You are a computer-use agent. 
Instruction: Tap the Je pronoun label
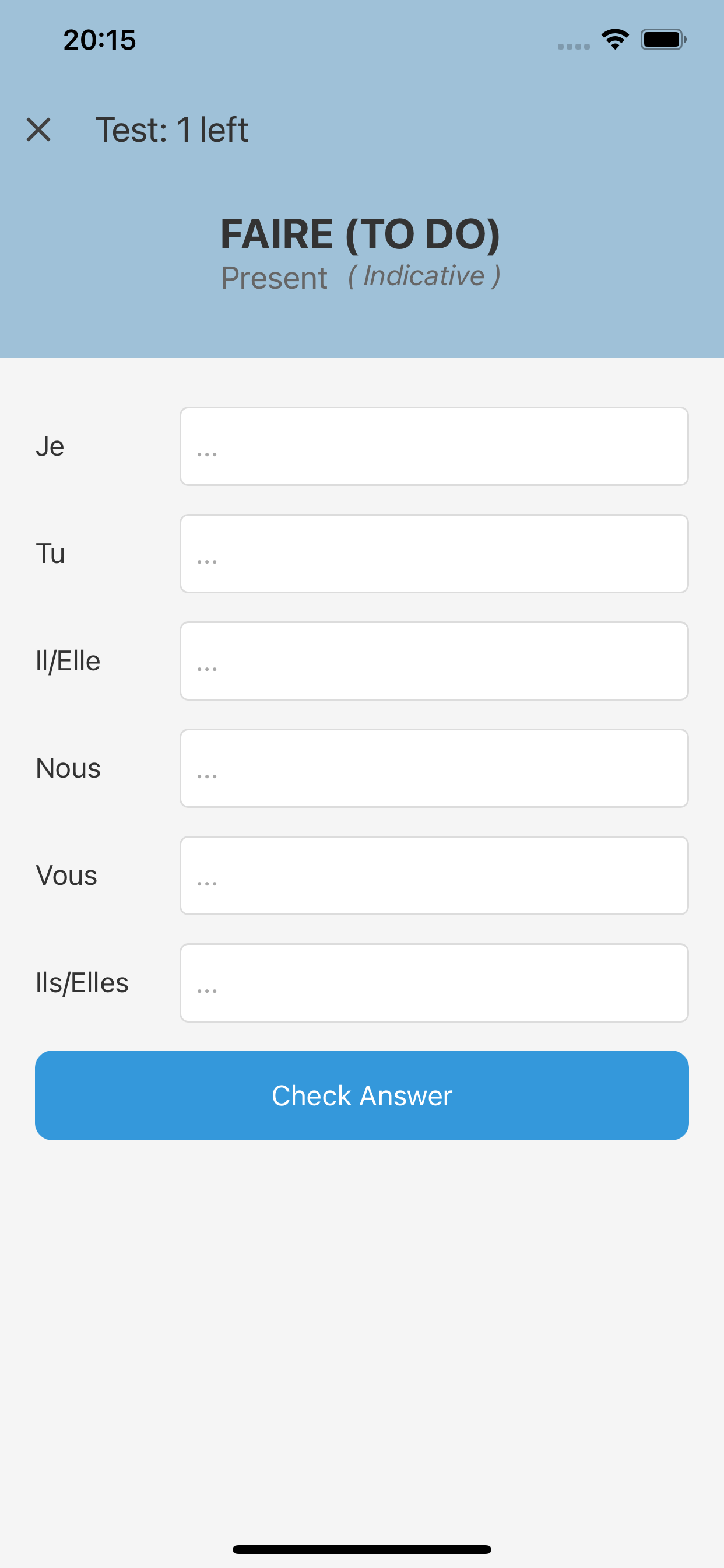click(50, 446)
